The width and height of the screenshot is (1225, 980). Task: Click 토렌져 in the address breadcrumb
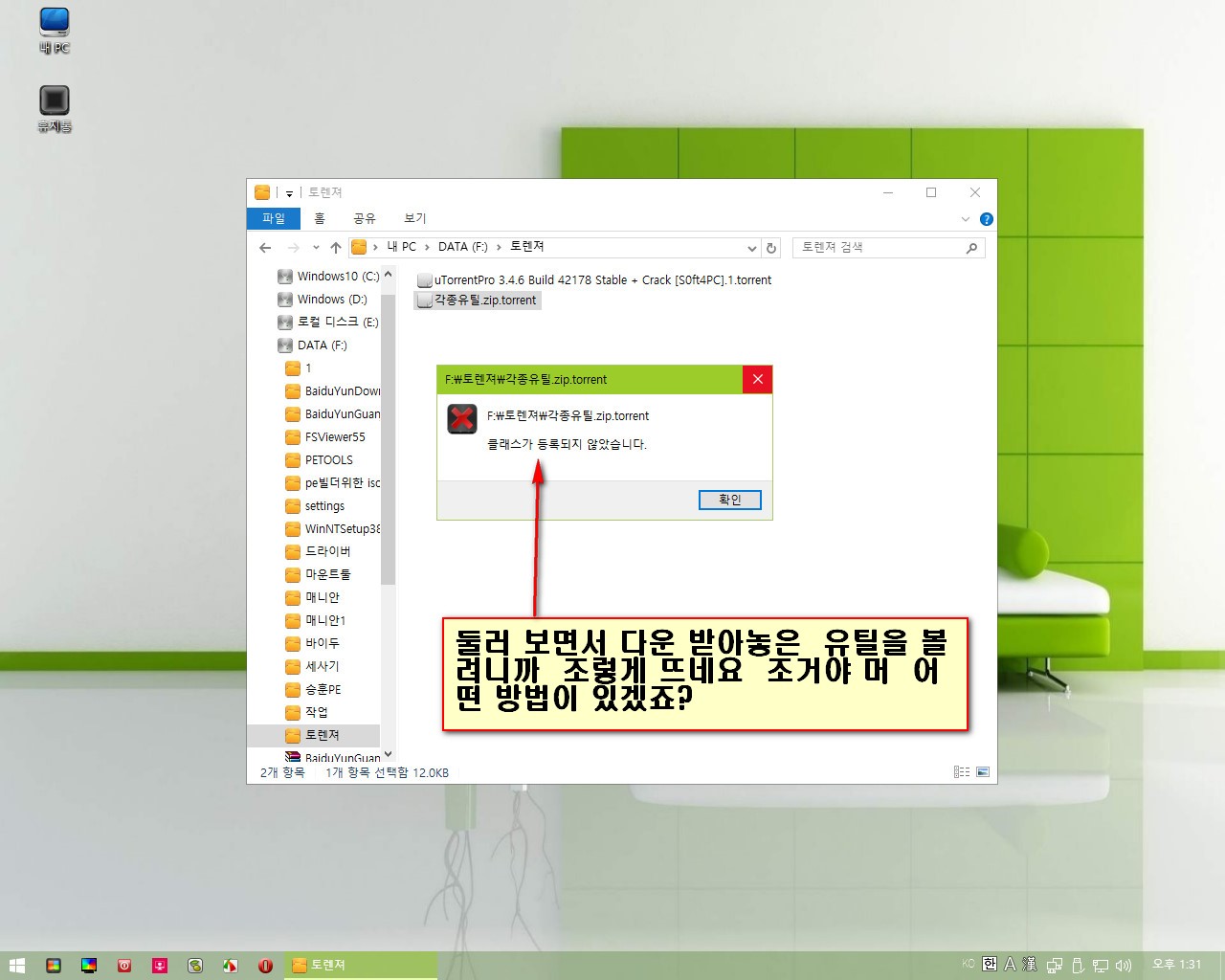pos(526,247)
